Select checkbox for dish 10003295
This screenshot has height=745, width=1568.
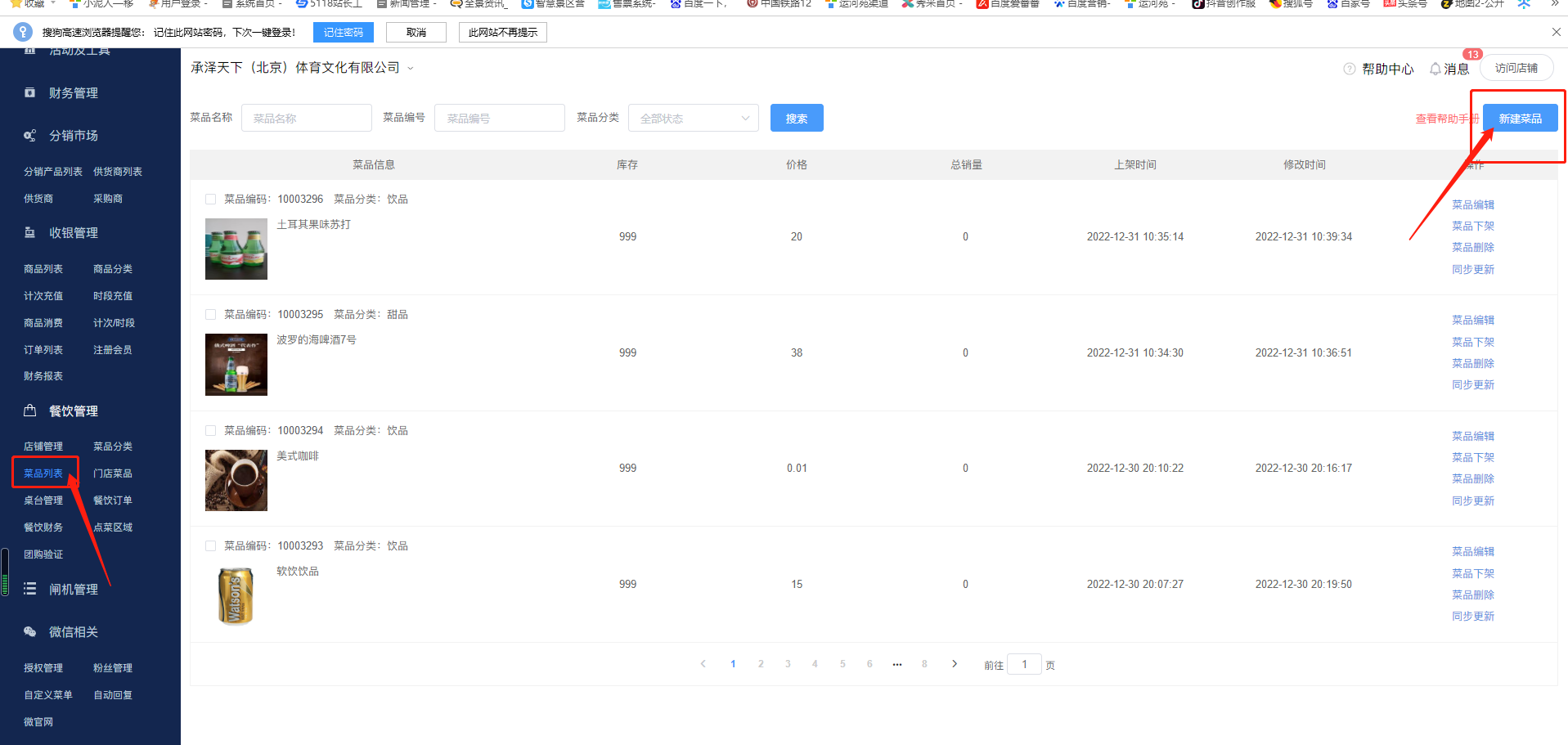[x=210, y=315]
